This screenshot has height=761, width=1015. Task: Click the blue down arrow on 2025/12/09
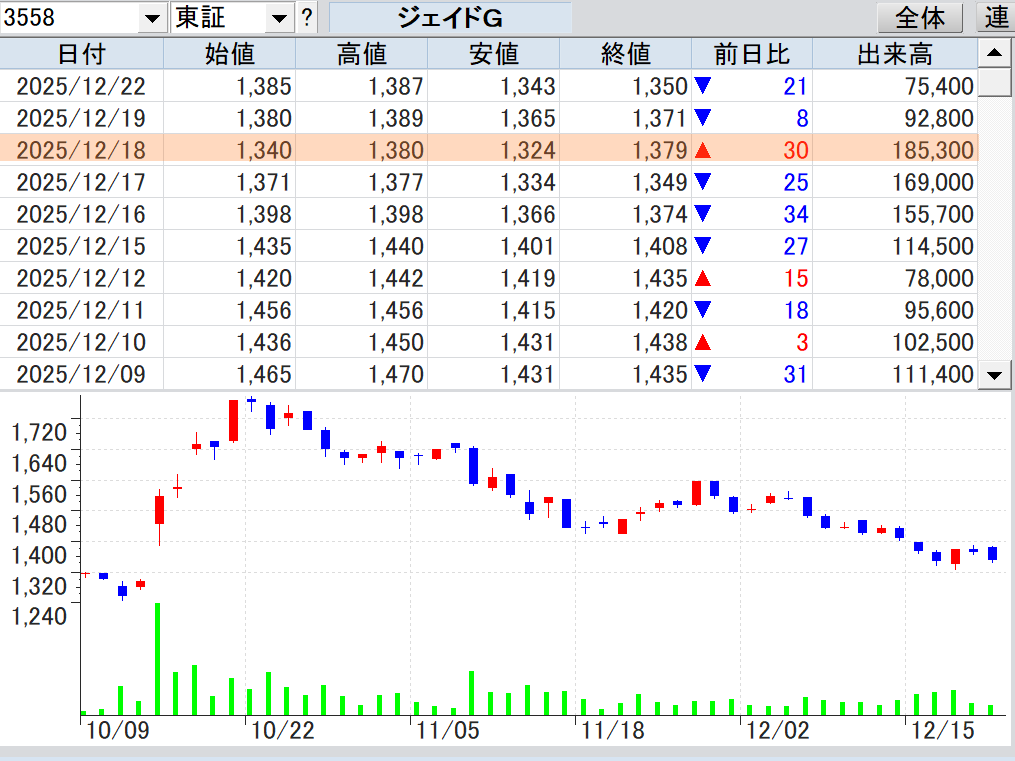[x=703, y=374]
